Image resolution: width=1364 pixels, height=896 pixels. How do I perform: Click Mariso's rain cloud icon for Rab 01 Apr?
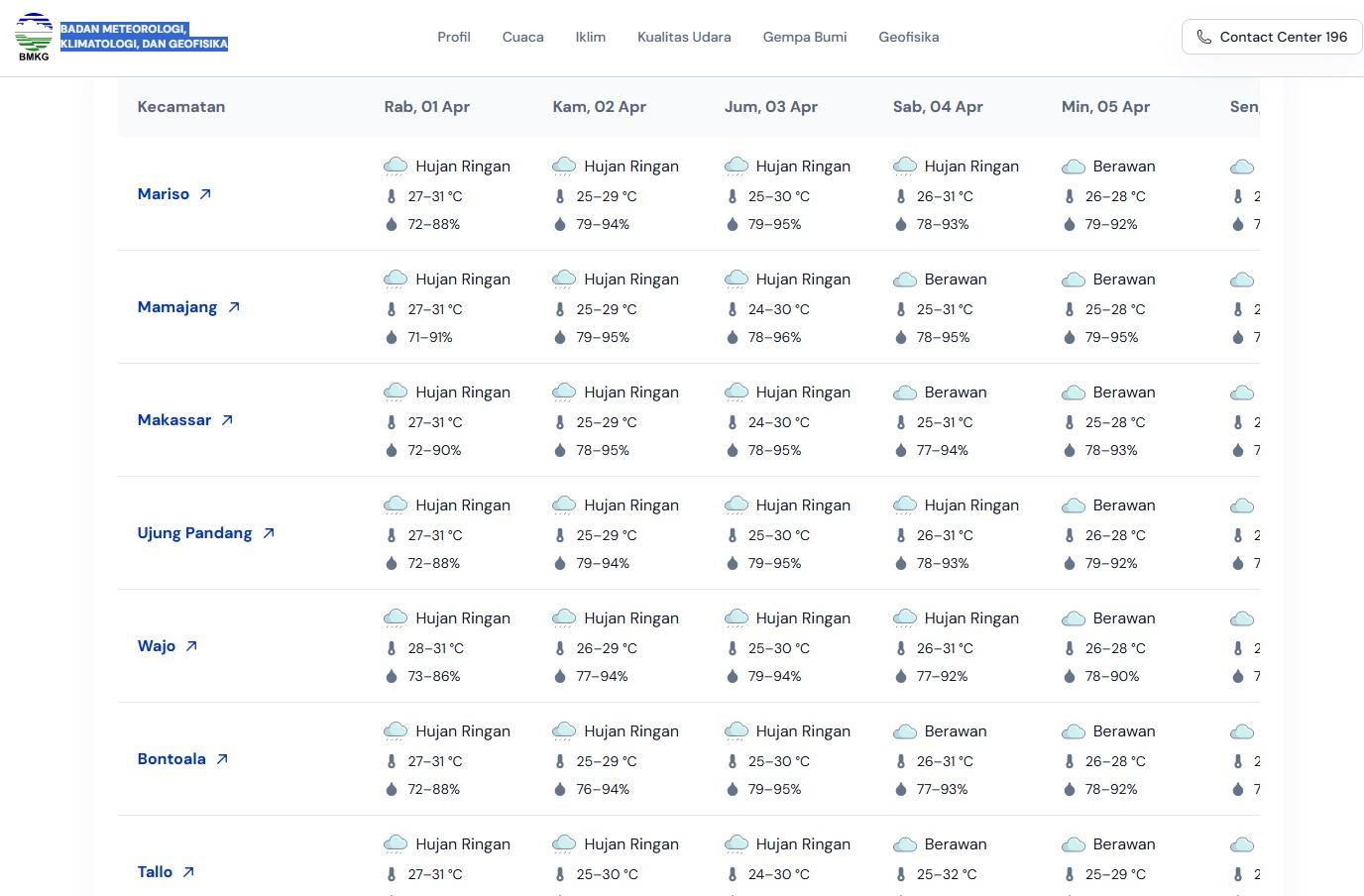coord(396,167)
